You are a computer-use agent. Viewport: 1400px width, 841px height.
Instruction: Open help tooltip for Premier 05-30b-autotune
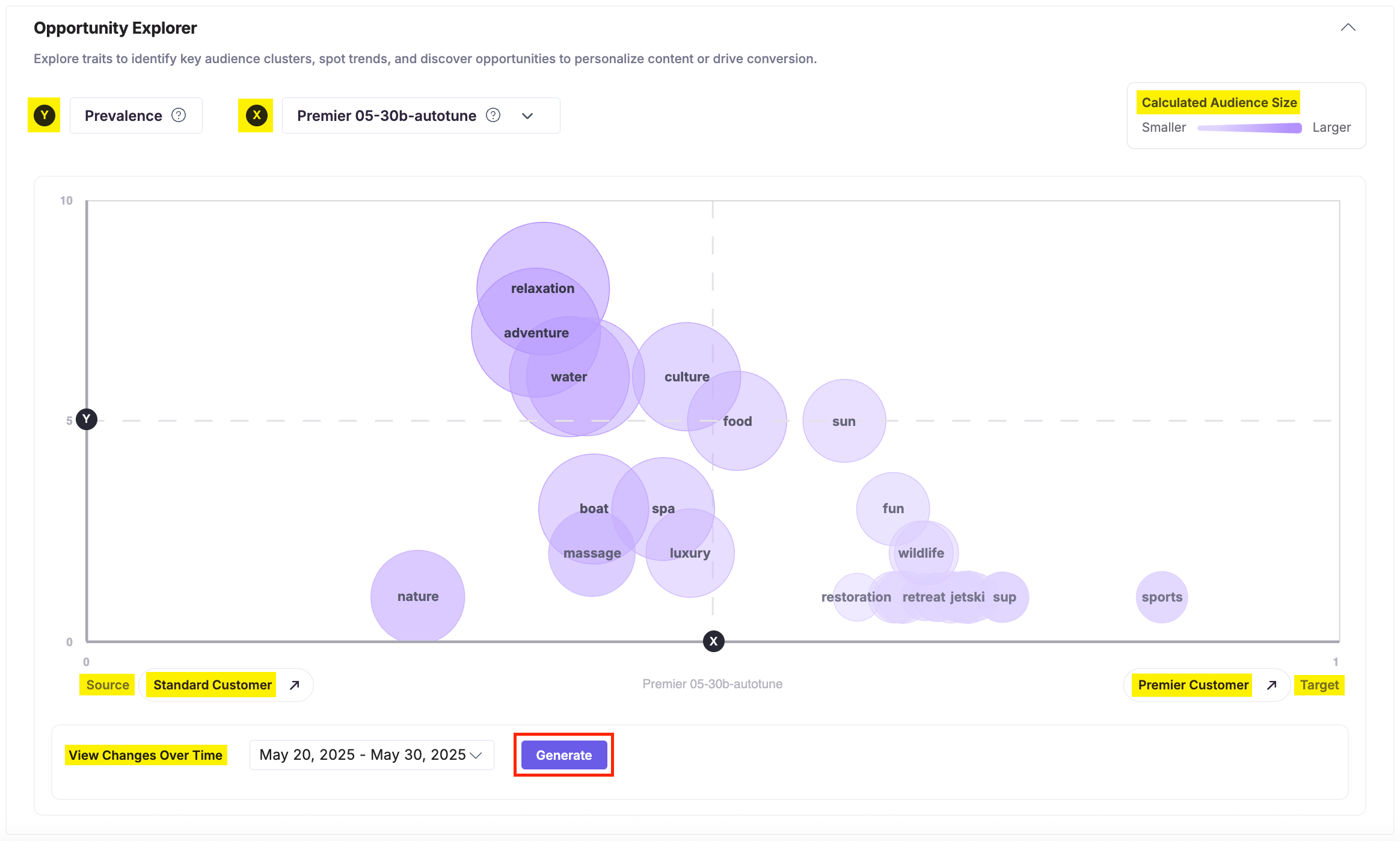(493, 115)
